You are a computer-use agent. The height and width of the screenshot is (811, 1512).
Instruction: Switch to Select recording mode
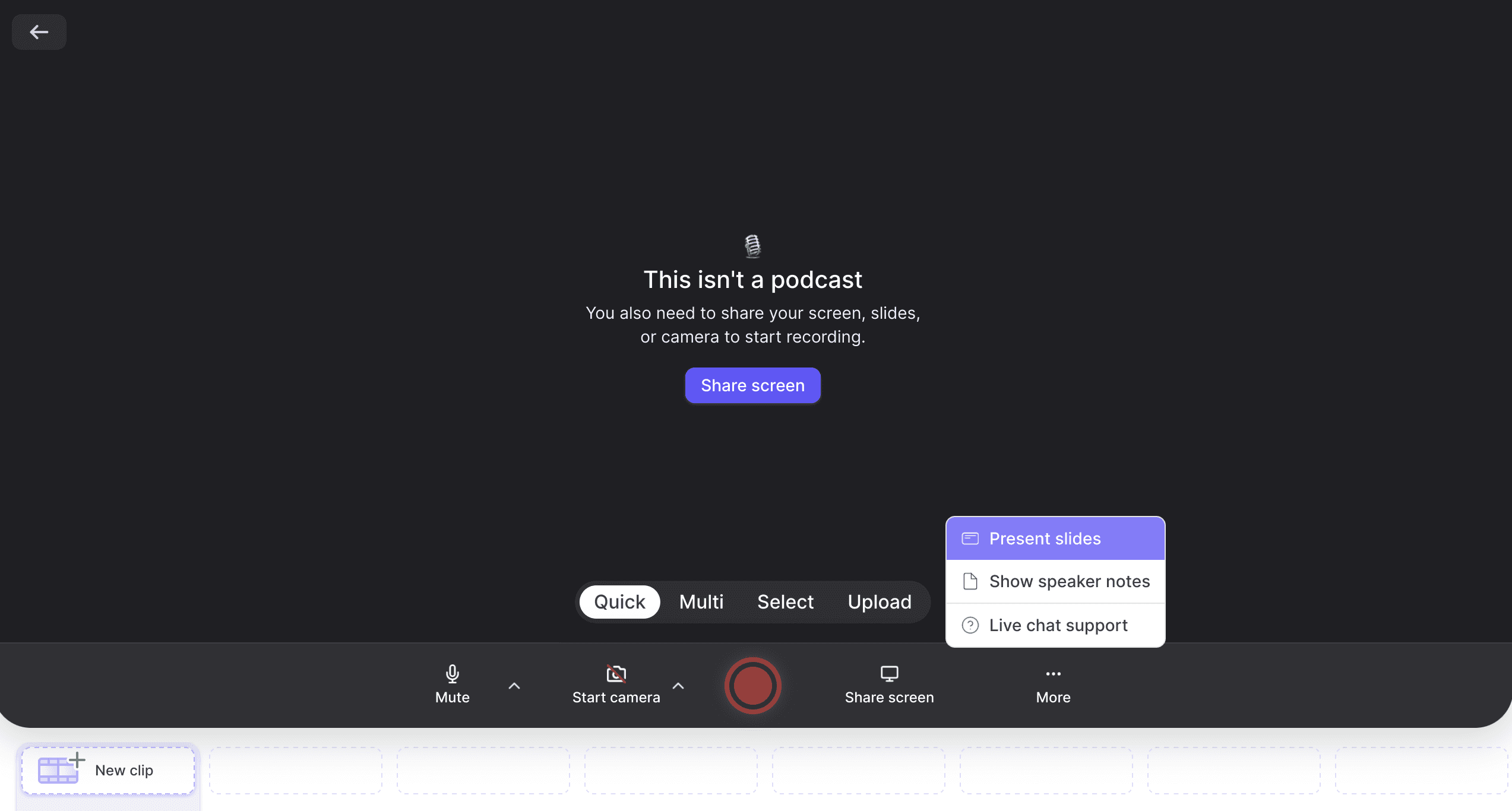pos(785,601)
